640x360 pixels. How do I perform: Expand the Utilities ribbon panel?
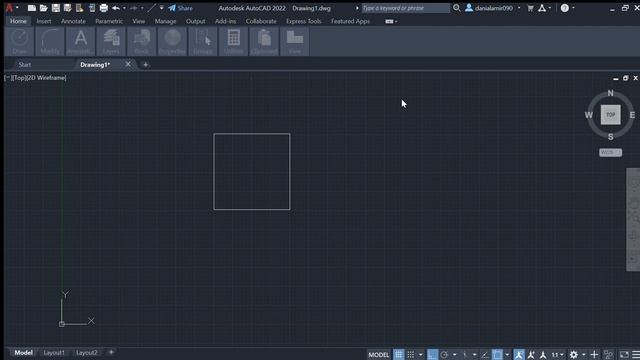[233, 41]
